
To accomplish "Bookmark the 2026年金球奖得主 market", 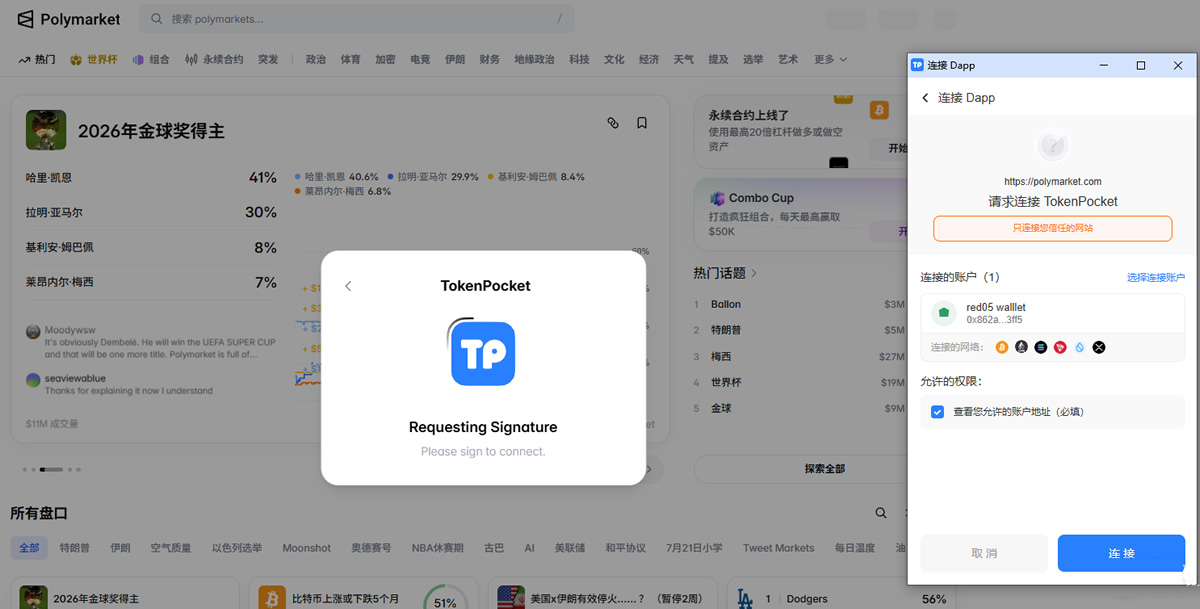I will tap(642, 123).
